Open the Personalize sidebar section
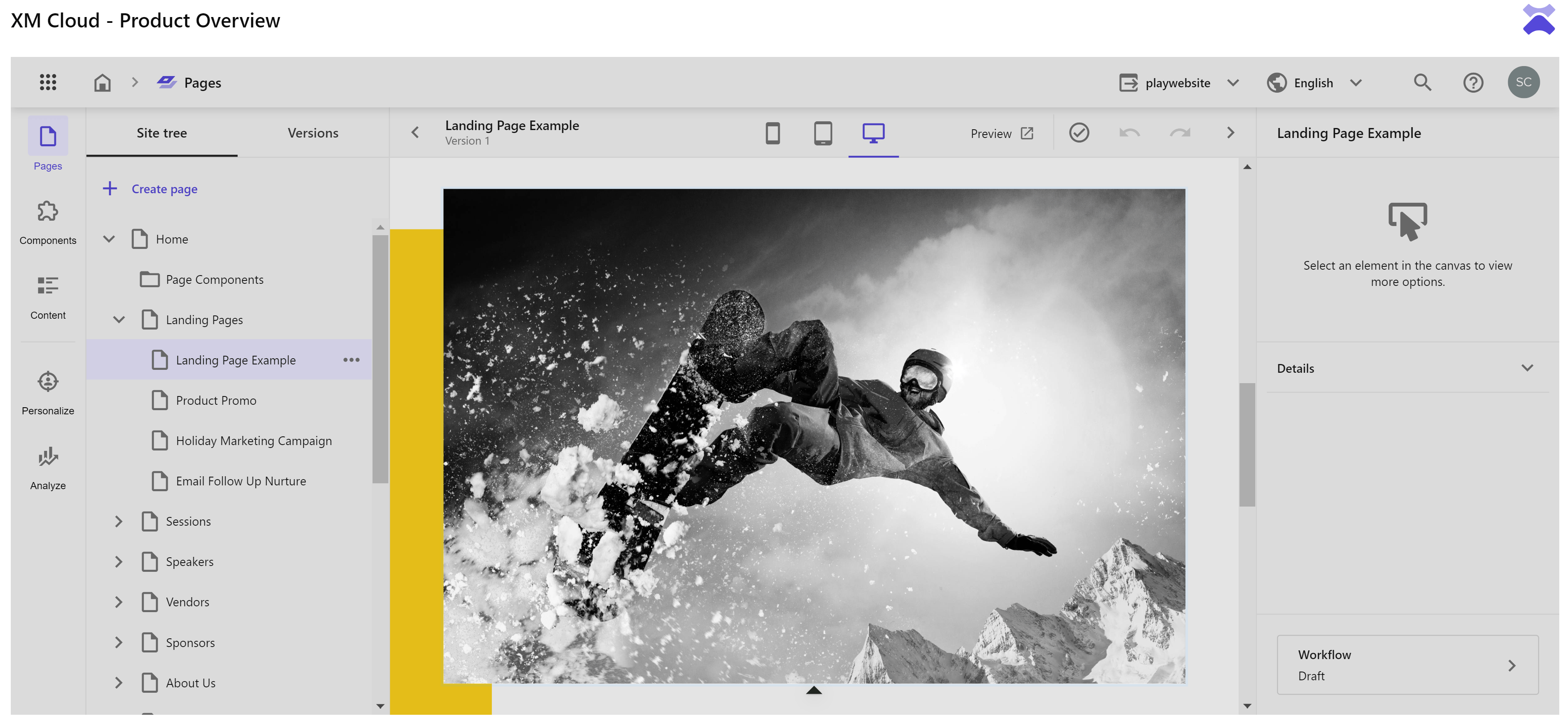Image resolution: width=1568 pixels, height=721 pixels. coord(47,393)
